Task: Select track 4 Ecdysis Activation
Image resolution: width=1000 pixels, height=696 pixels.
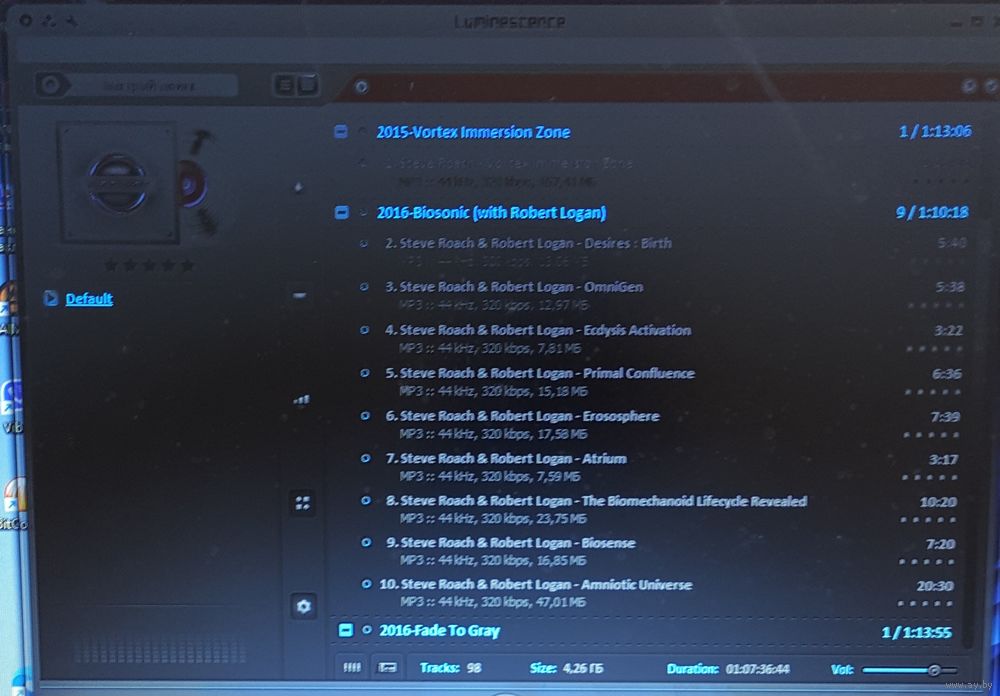Action: 538,330
